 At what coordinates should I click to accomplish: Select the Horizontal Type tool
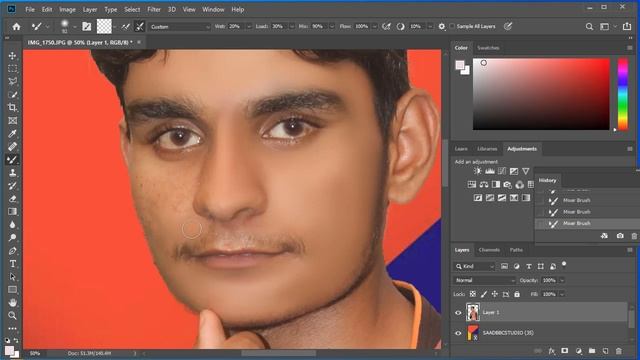[x=13, y=264]
